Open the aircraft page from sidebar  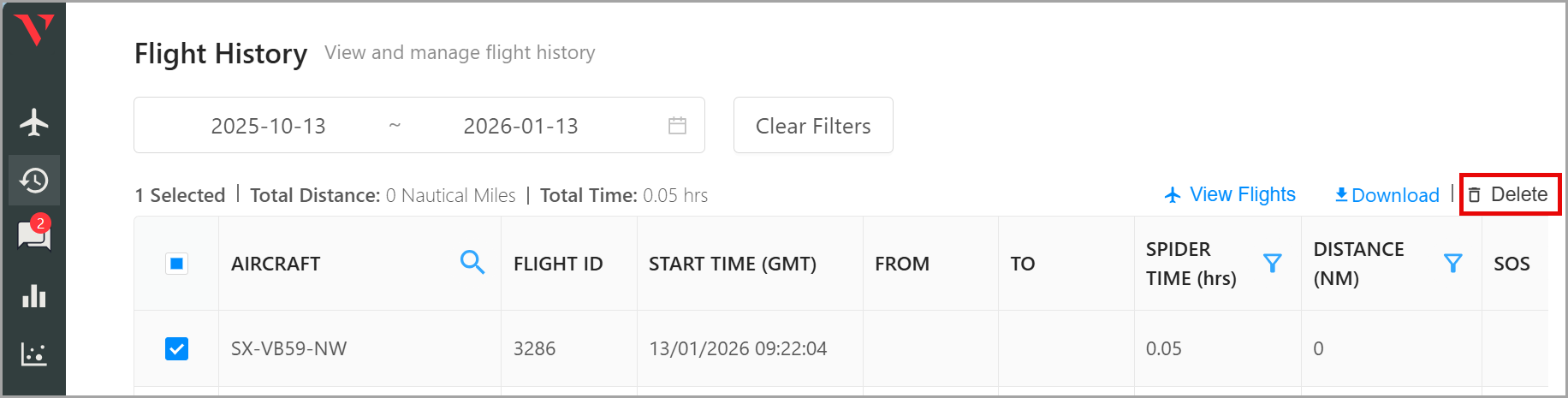pyautogui.click(x=34, y=122)
